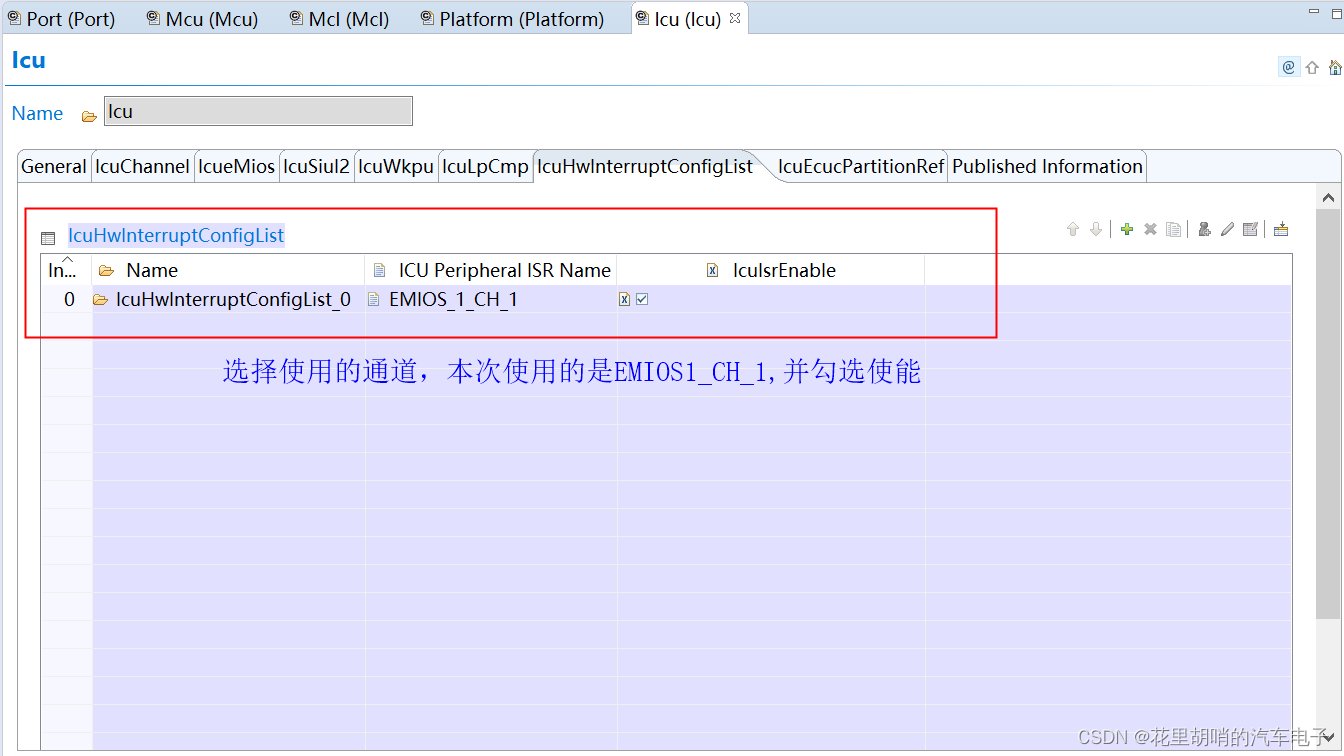Click the person with plus icon
This screenshot has width=1344, height=756.
coord(1204,230)
